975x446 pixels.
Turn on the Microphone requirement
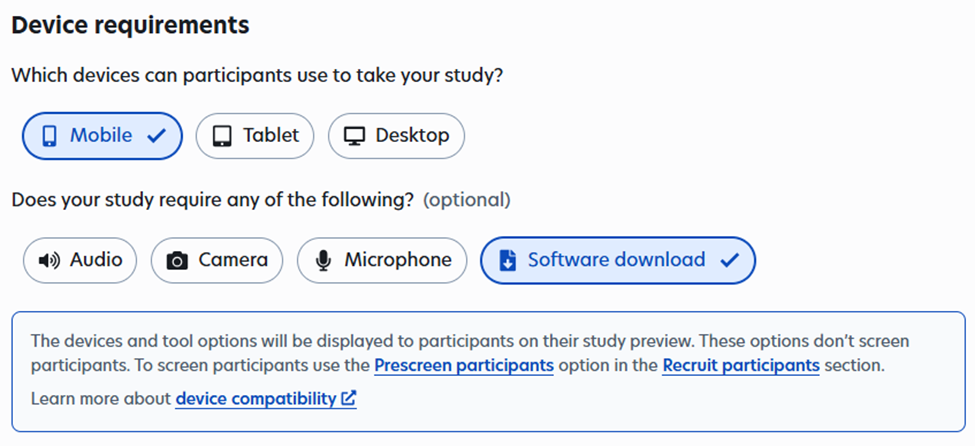pos(382,260)
